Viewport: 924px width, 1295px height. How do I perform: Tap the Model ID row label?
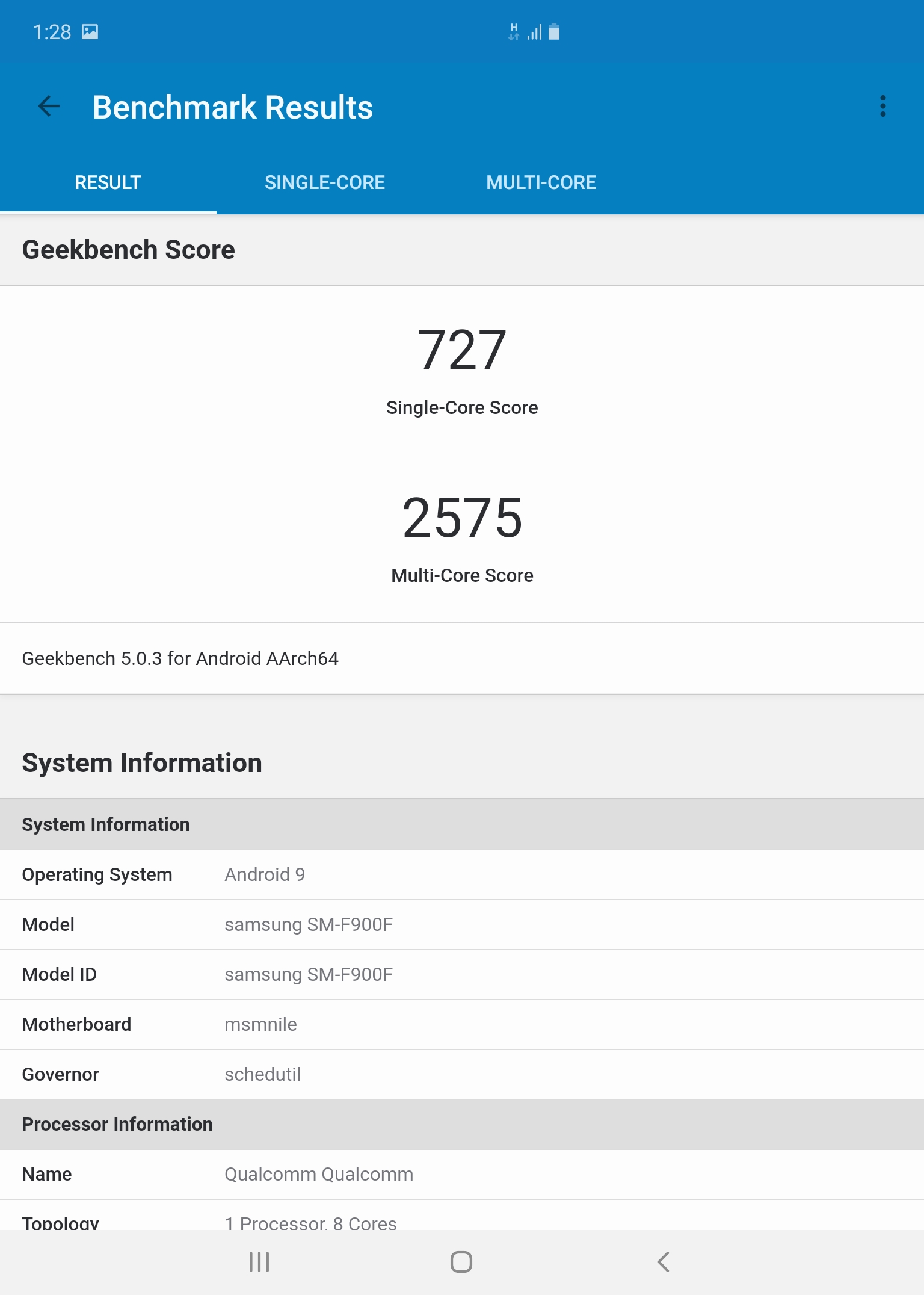(60, 974)
